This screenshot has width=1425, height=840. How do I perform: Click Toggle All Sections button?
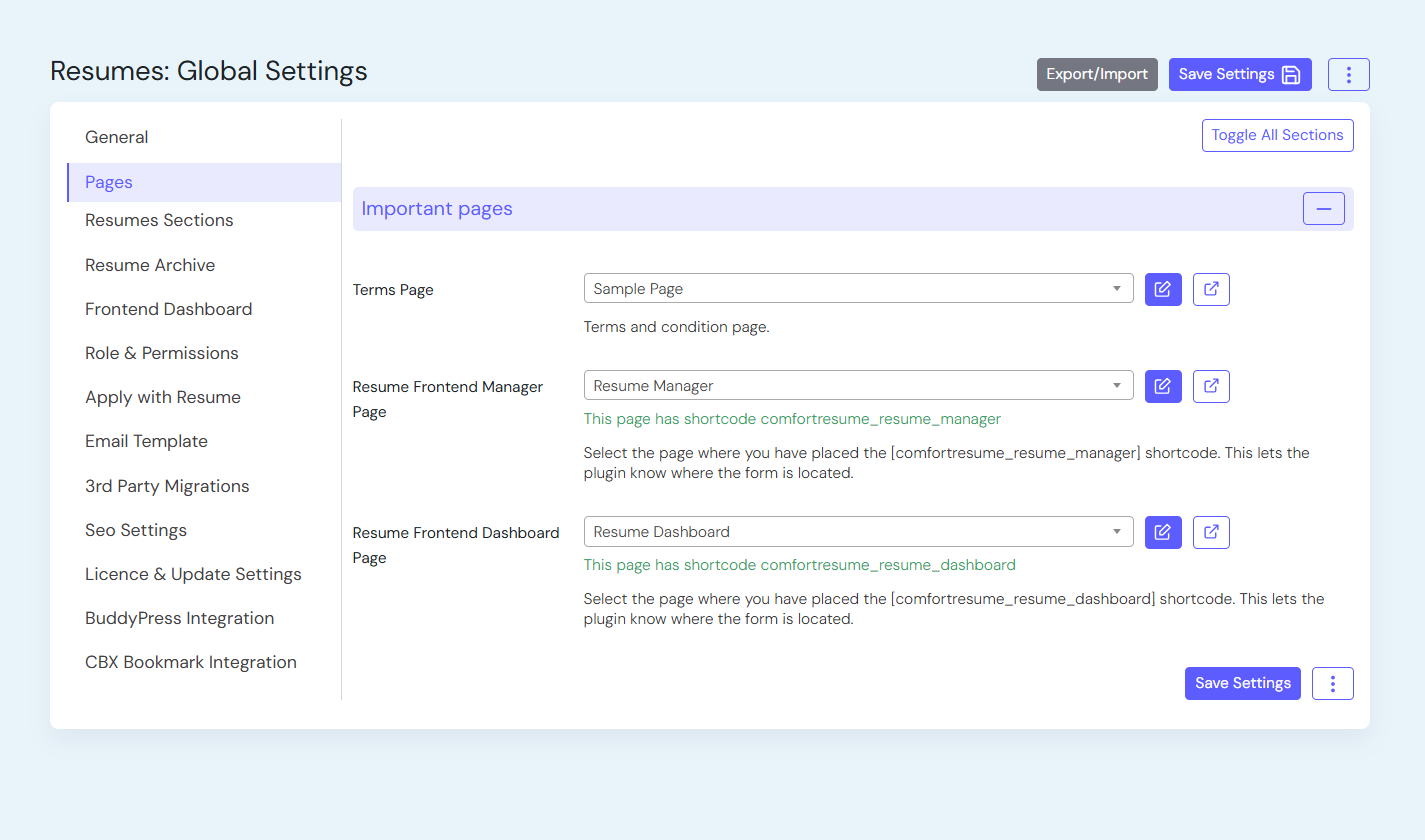[x=1277, y=135]
